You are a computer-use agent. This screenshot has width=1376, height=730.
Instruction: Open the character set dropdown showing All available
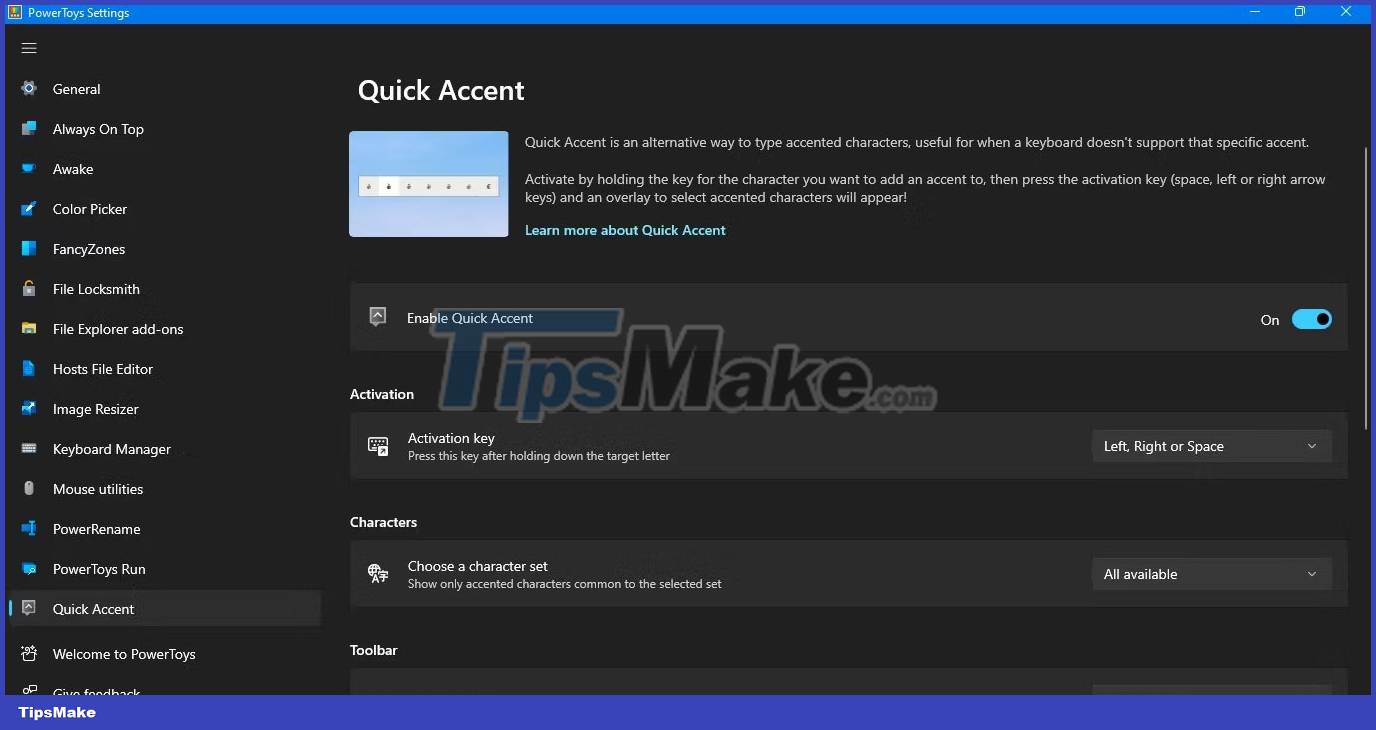1211,574
